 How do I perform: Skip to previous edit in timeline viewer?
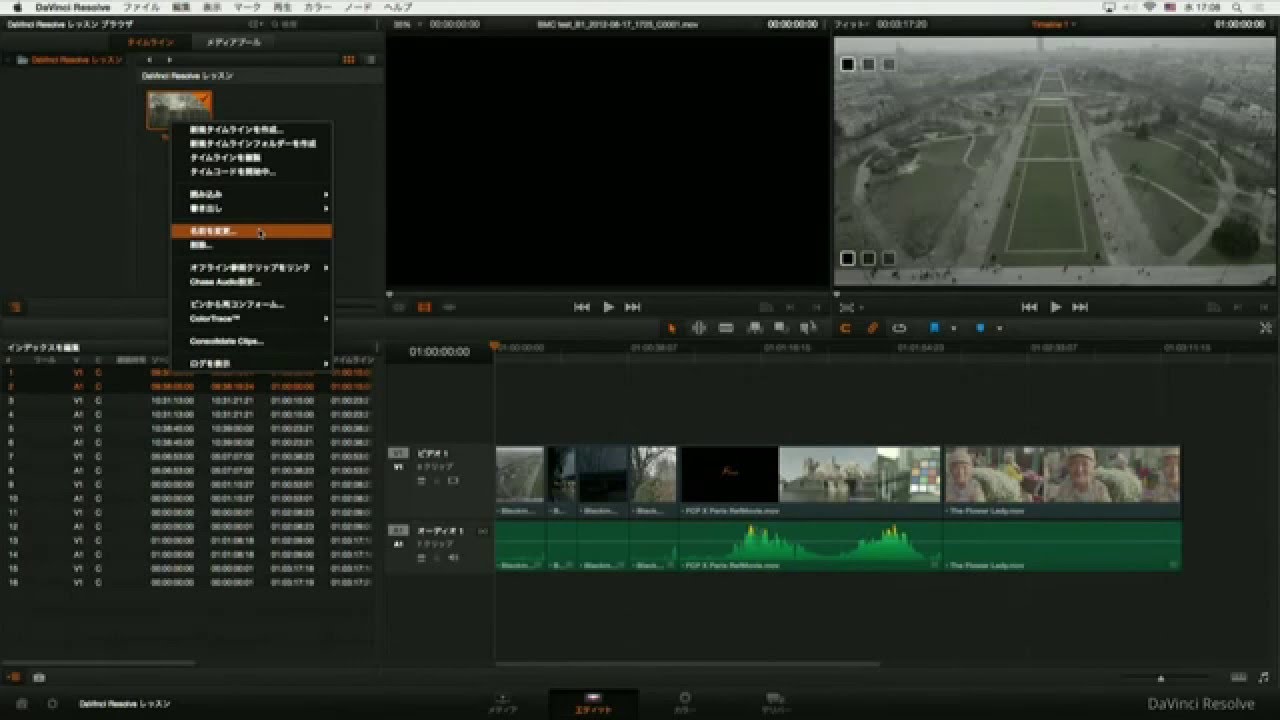coord(1029,307)
